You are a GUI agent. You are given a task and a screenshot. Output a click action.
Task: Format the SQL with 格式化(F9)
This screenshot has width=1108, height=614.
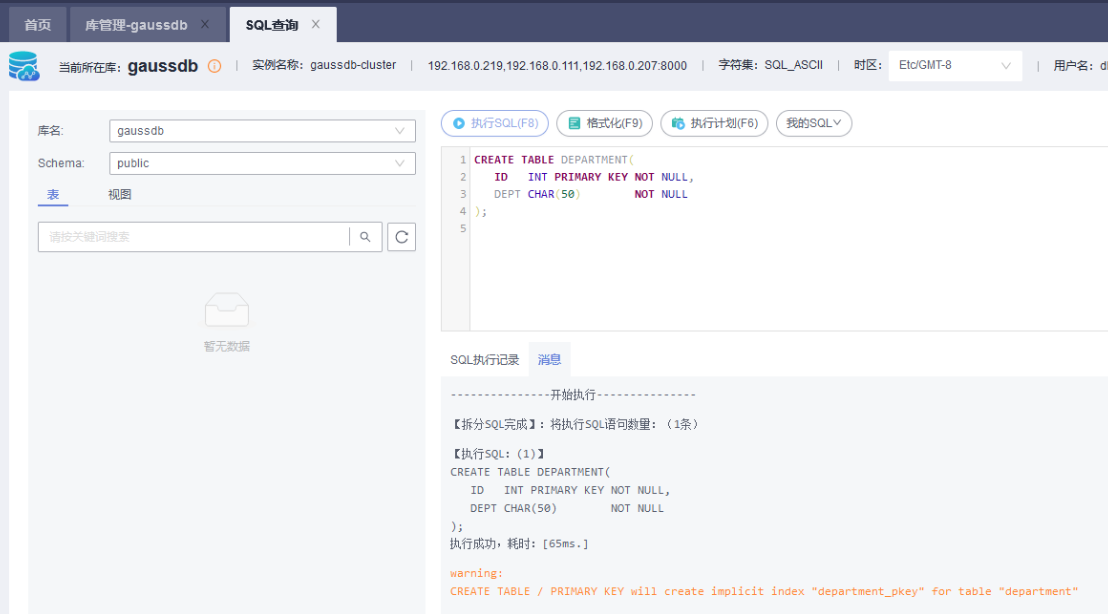tap(604, 123)
